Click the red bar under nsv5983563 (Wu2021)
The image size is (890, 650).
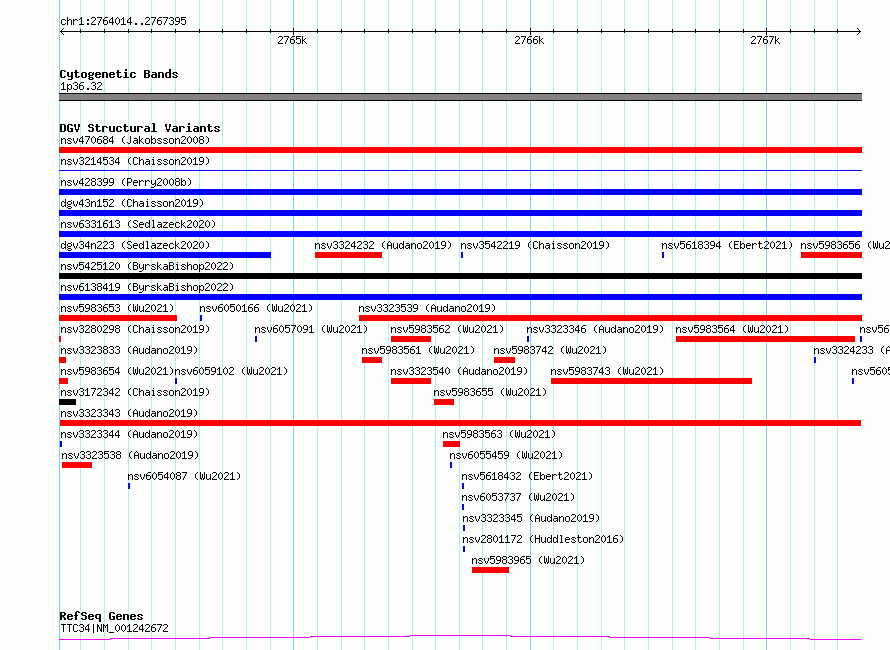pyautogui.click(x=451, y=444)
